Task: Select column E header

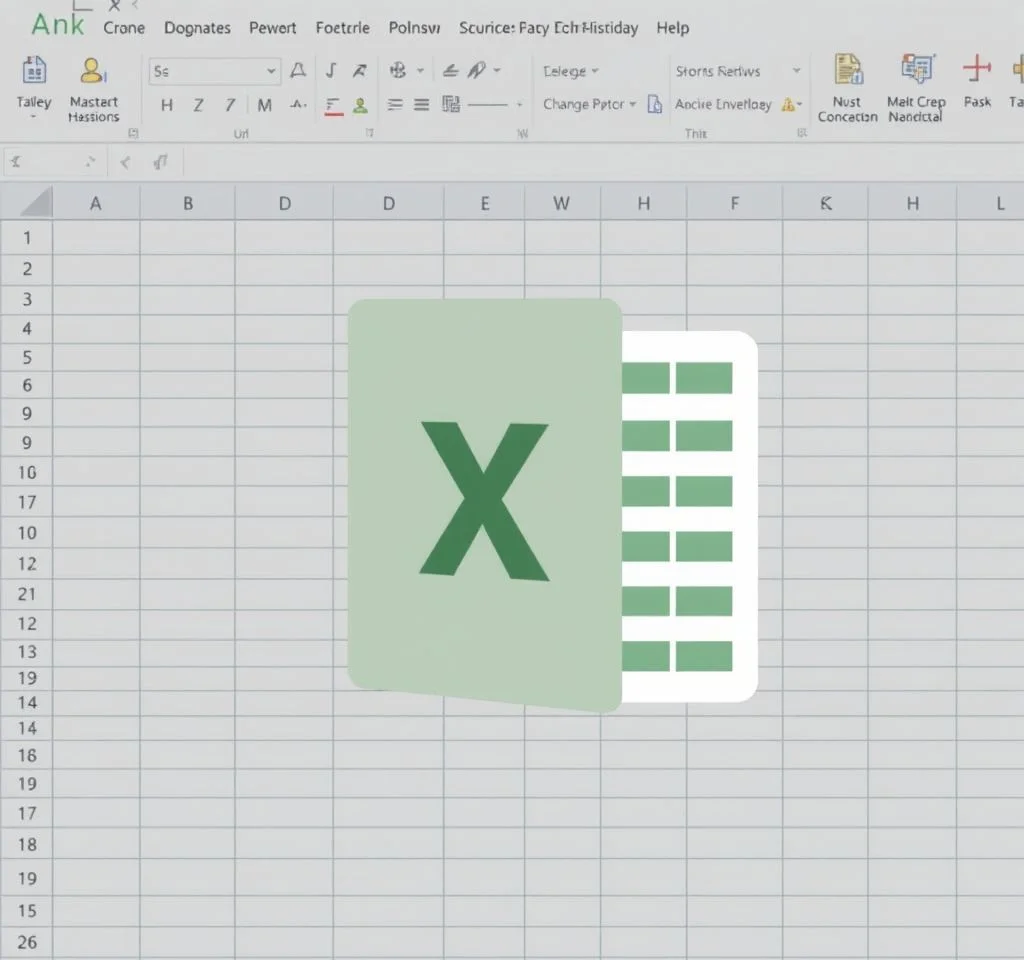Action: click(x=485, y=204)
